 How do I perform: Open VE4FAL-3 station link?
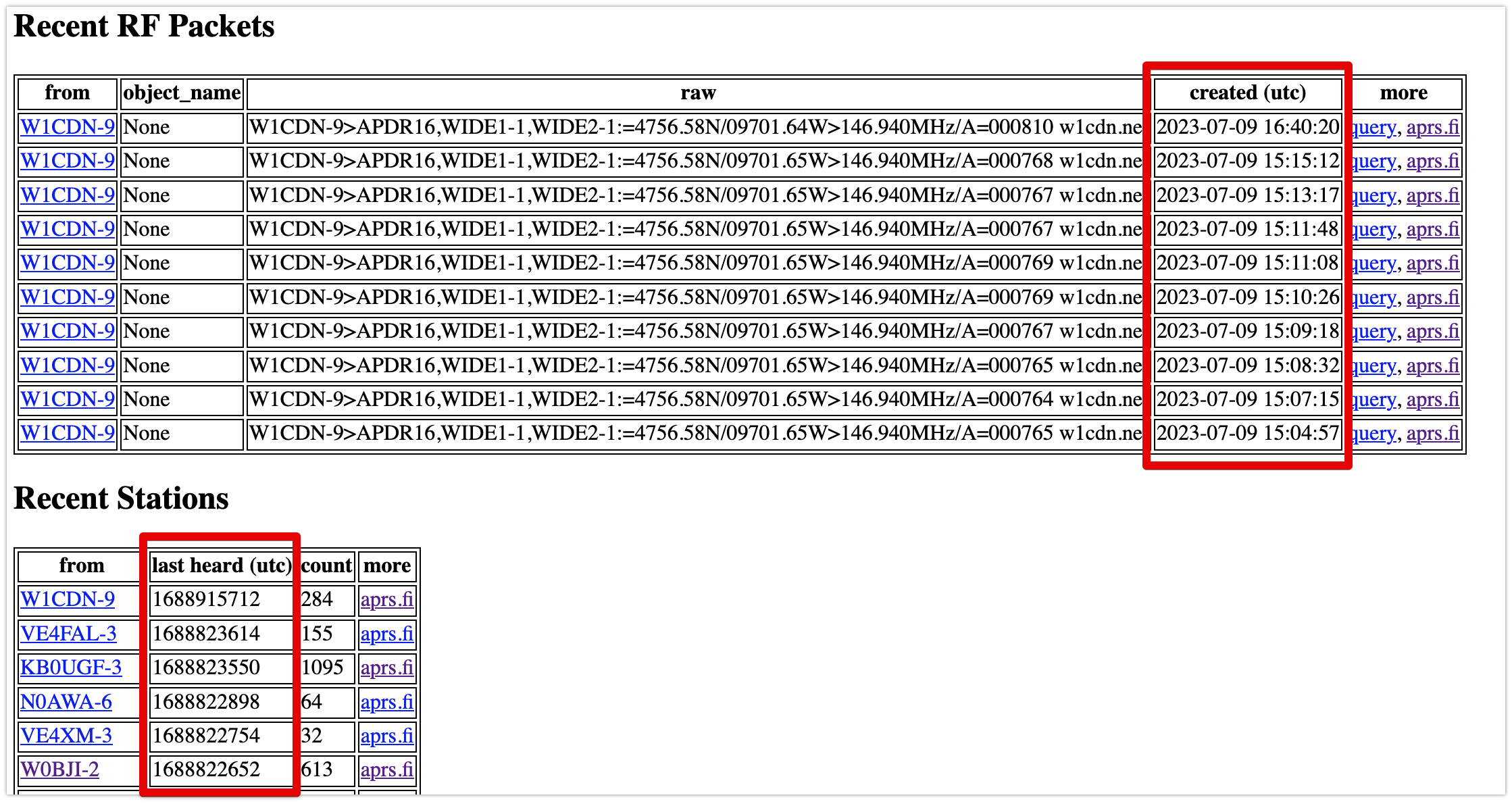[68, 634]
